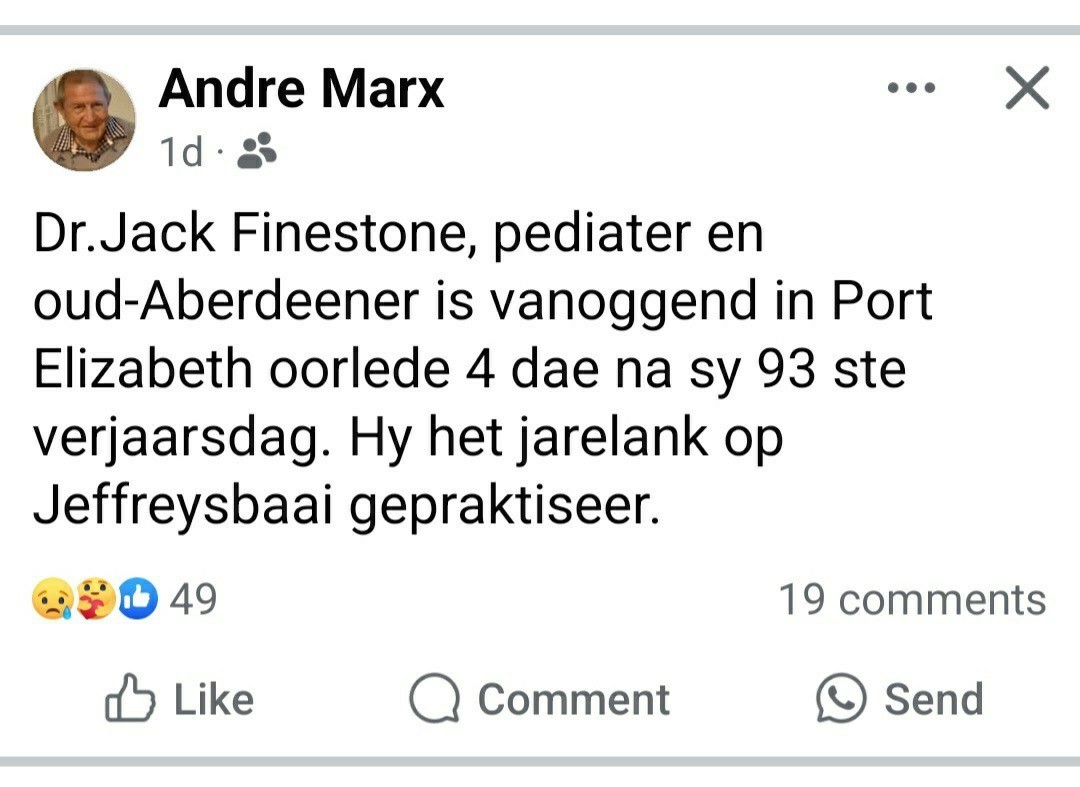1080x787 pixels.
Task: Click the thumbs-up outline Like icon
Action: pos(130,699)
